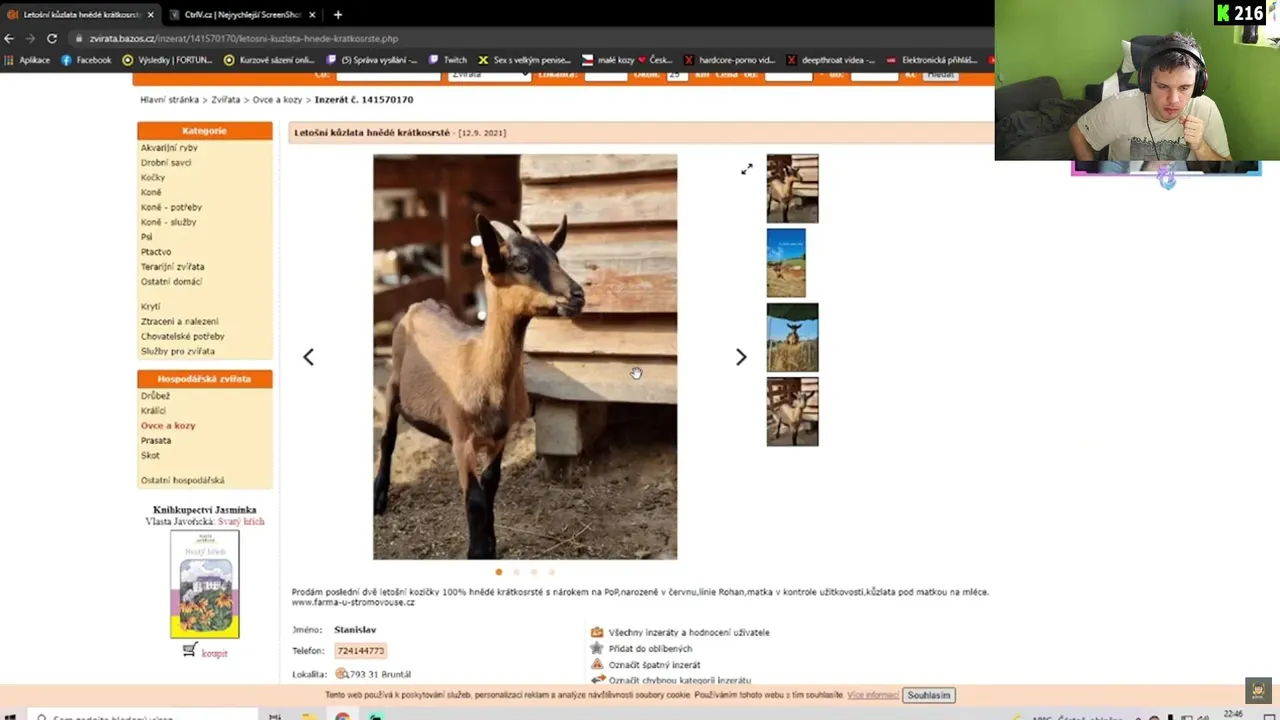Select the second thumbnail with blue sky

786,263
